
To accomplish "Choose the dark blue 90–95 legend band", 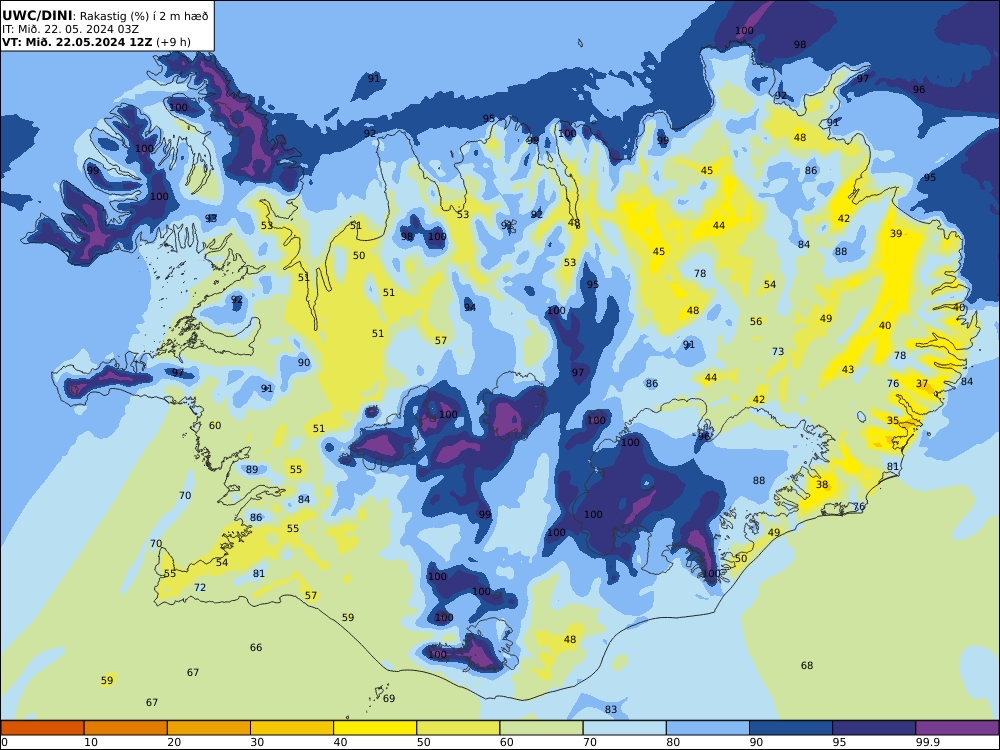I will tap(791, 728).
